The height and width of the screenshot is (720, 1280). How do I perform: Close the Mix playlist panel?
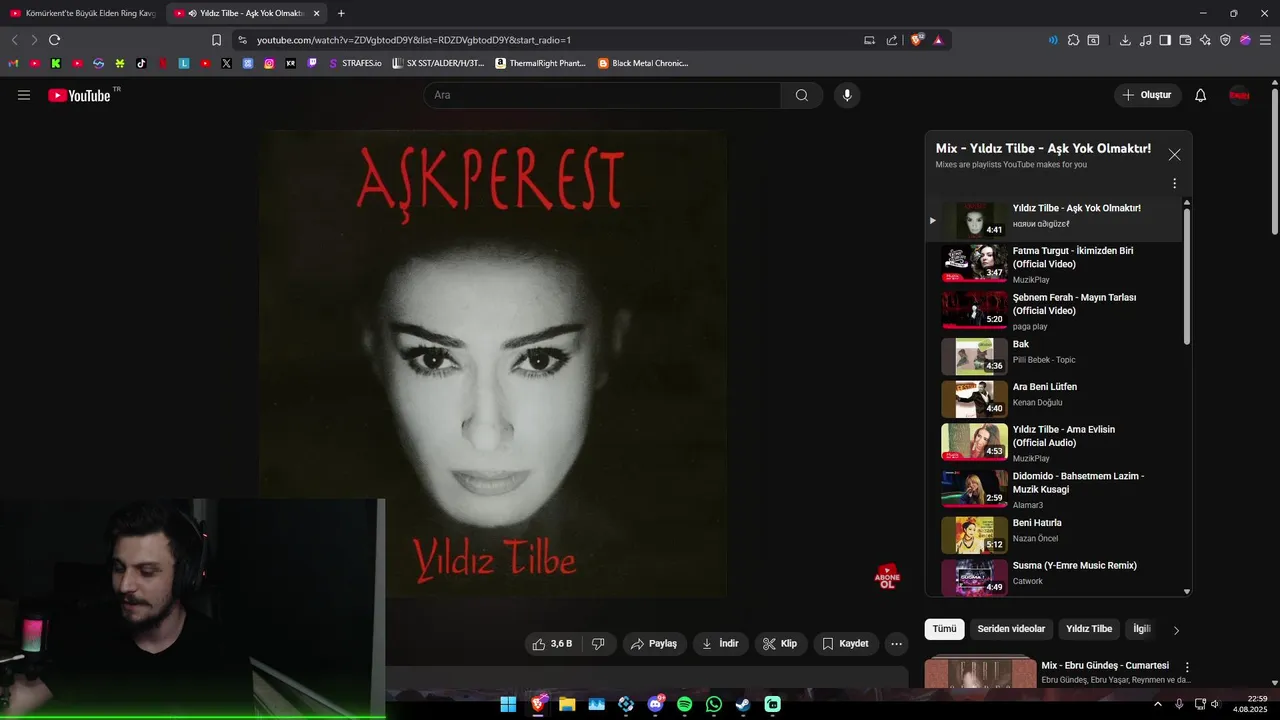coord(1174,155)
